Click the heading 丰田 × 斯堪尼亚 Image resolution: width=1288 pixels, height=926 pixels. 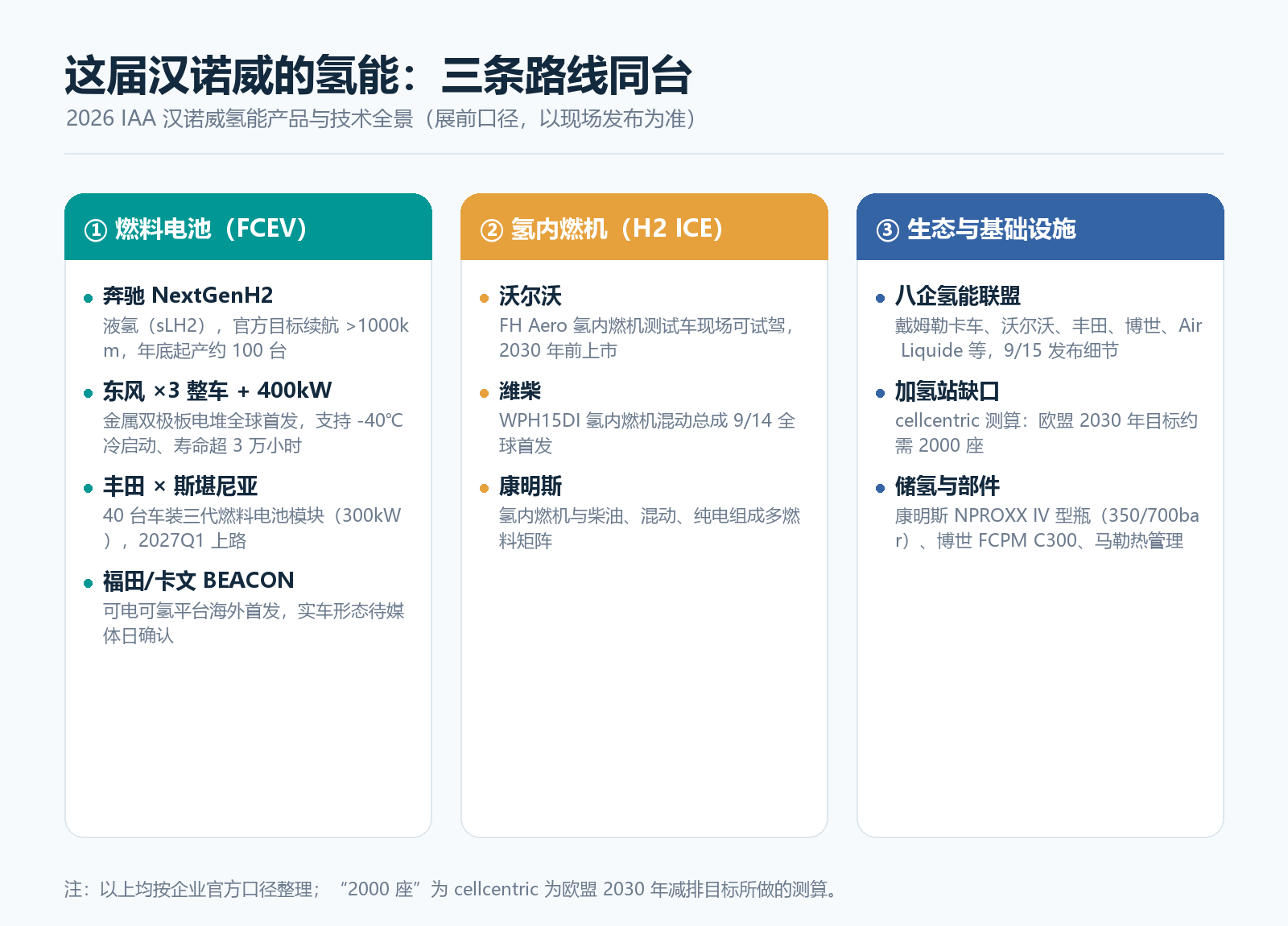point(180,486)
